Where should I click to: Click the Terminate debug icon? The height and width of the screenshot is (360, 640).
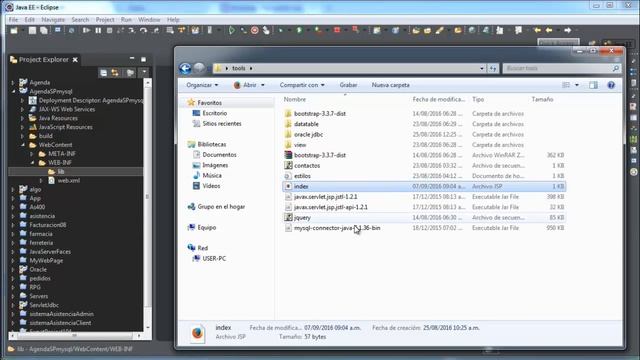(109, 31)
